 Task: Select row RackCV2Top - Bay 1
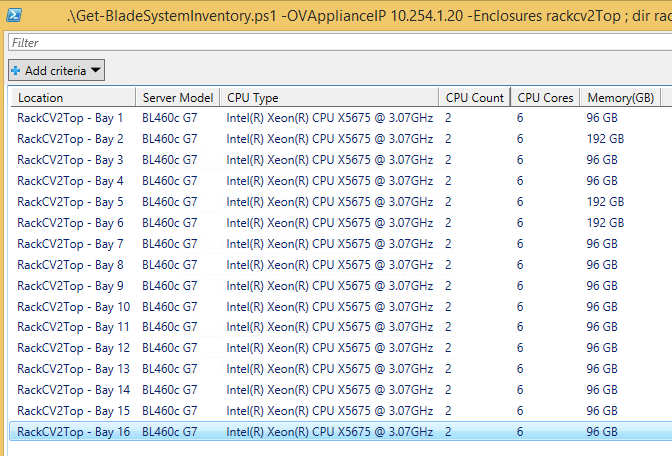coord(341,118)
